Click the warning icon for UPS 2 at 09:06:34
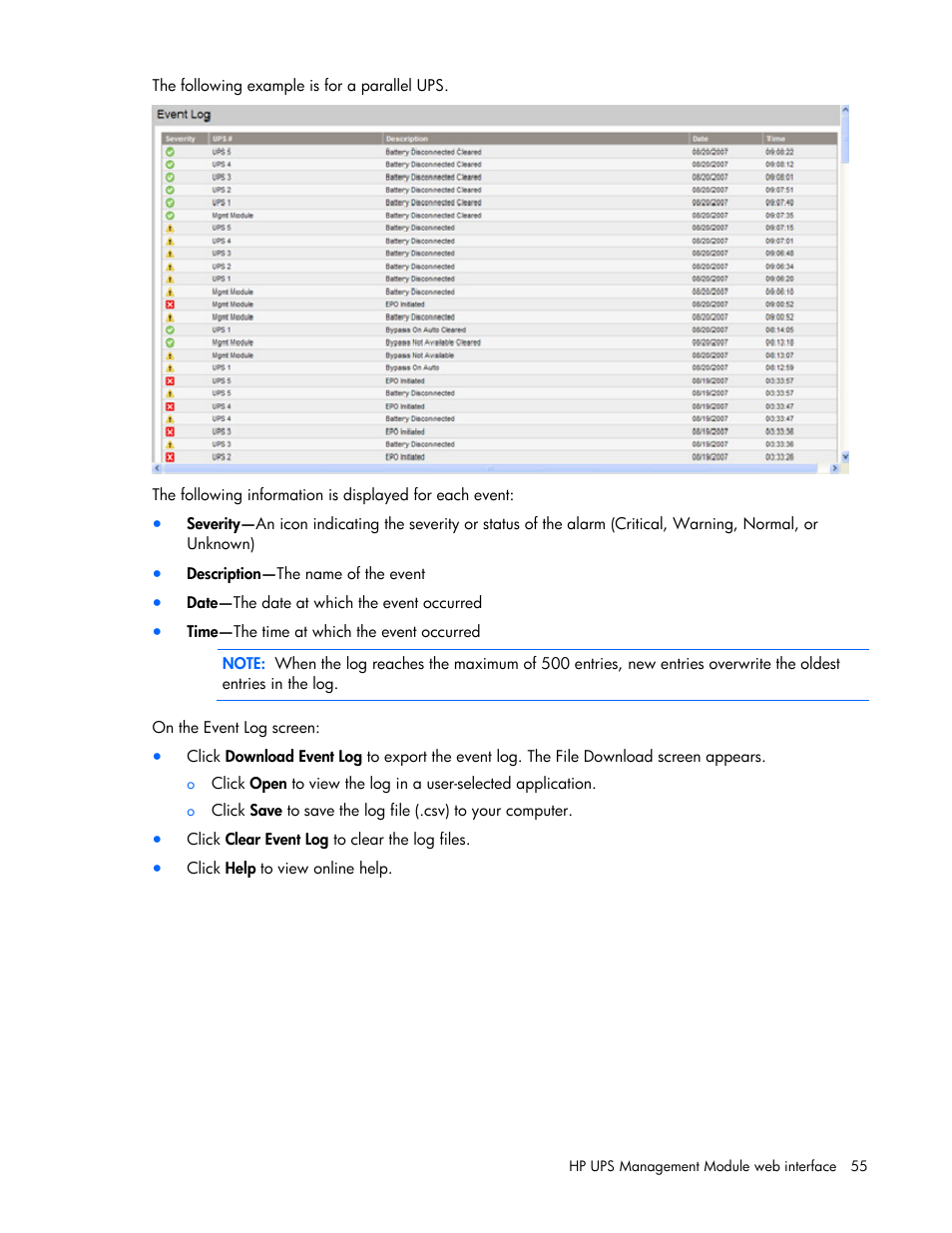Viewport: 952px width, 1233px height. click(x=170, y=267)
